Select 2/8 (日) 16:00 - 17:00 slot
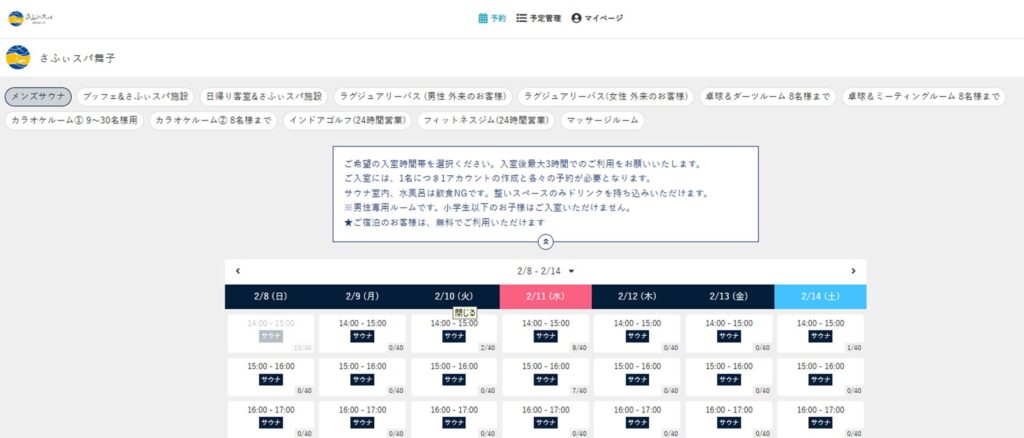Image resolution: width=1024 pixels, height=438 pixels. (270, 420)
